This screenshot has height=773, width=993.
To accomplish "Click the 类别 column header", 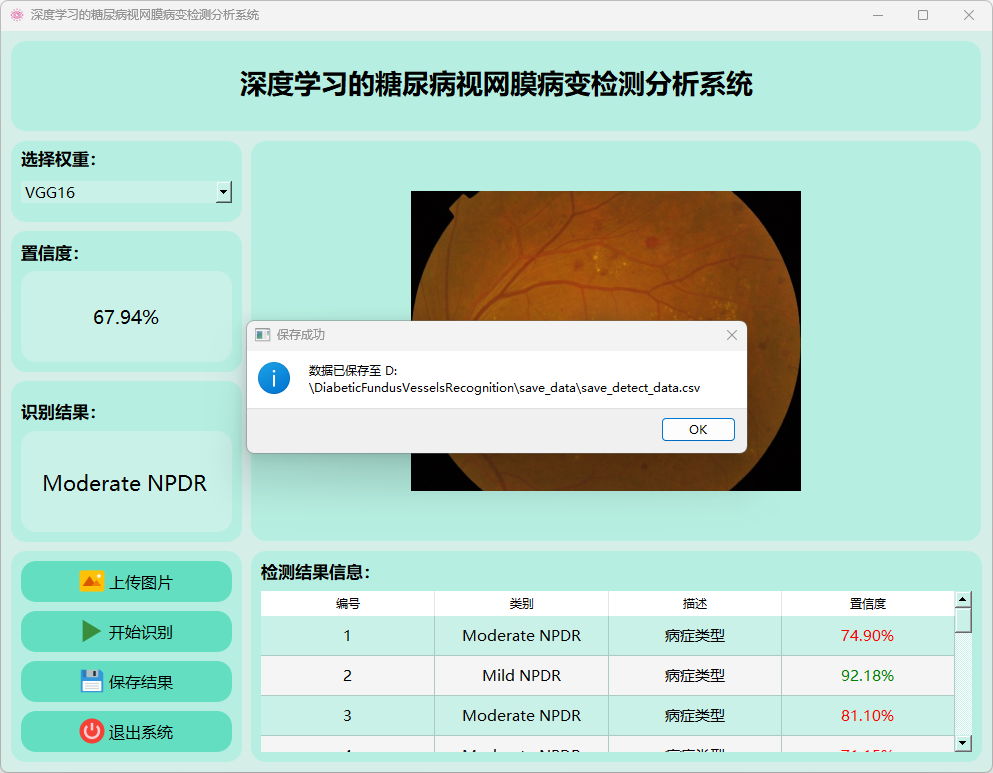I will 521,604.
